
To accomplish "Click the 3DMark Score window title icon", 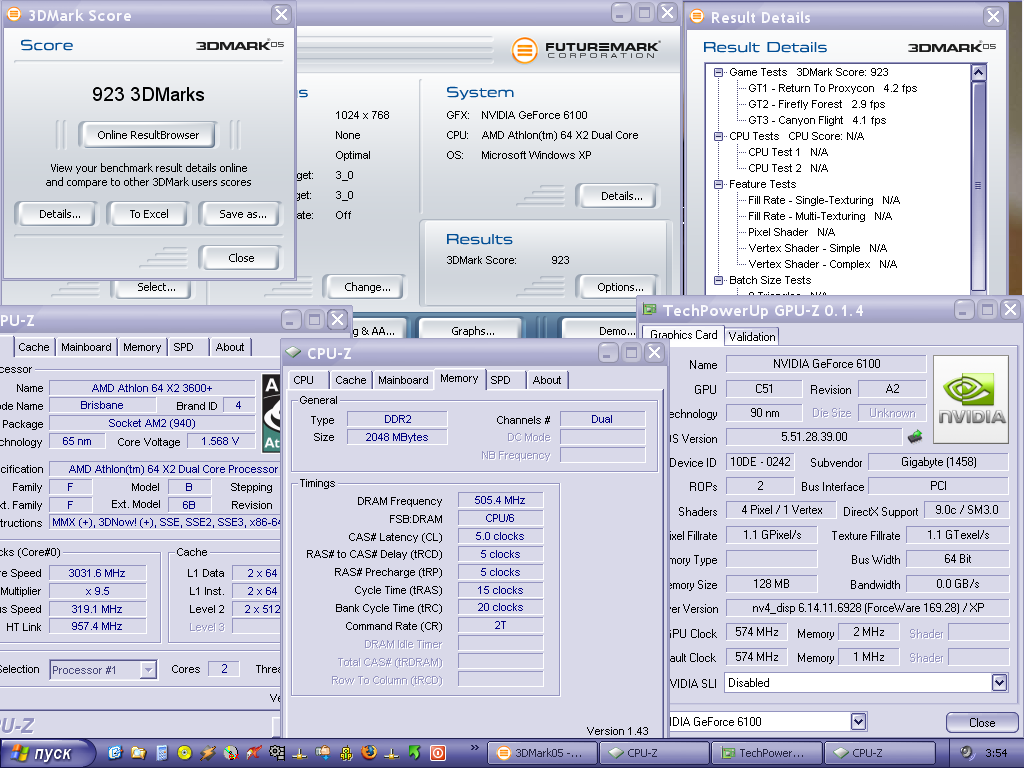I will point(14,14).
